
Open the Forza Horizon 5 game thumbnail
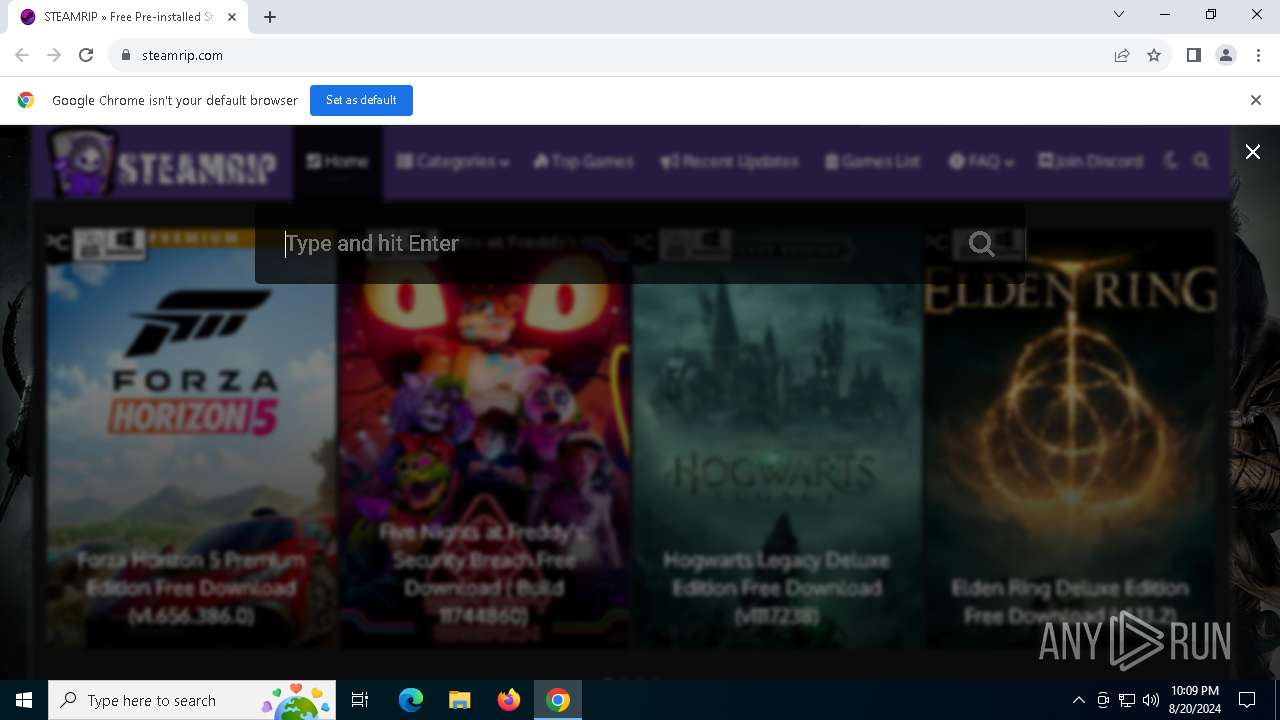tap(191, 440)
